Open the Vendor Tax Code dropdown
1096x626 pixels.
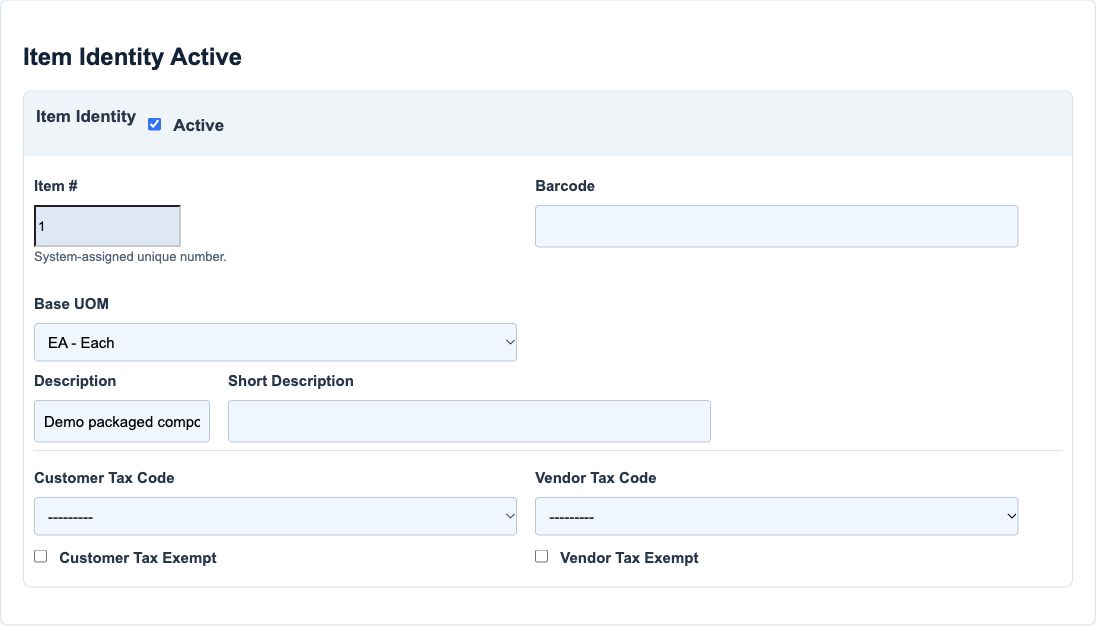click(777, 516)
